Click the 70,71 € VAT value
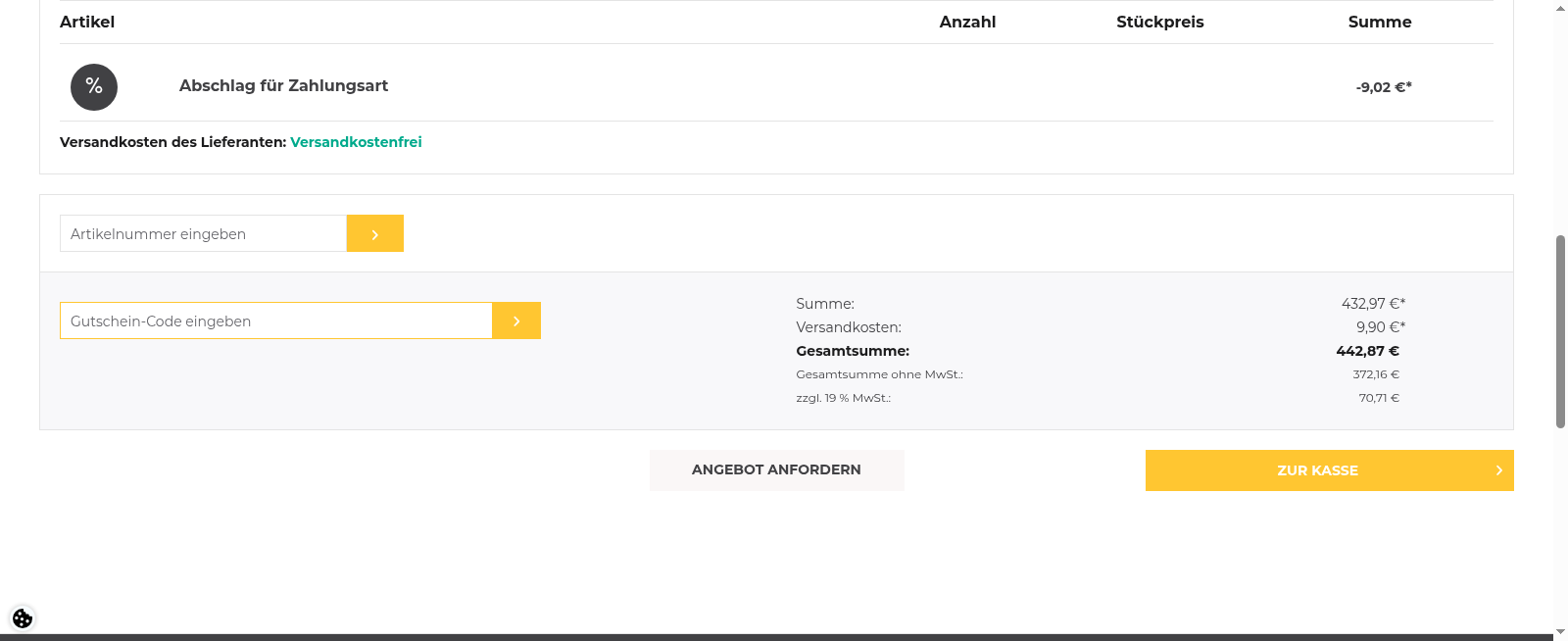Image resolution: width=1568 pixels, height=641 pixels. point(1379,398)
